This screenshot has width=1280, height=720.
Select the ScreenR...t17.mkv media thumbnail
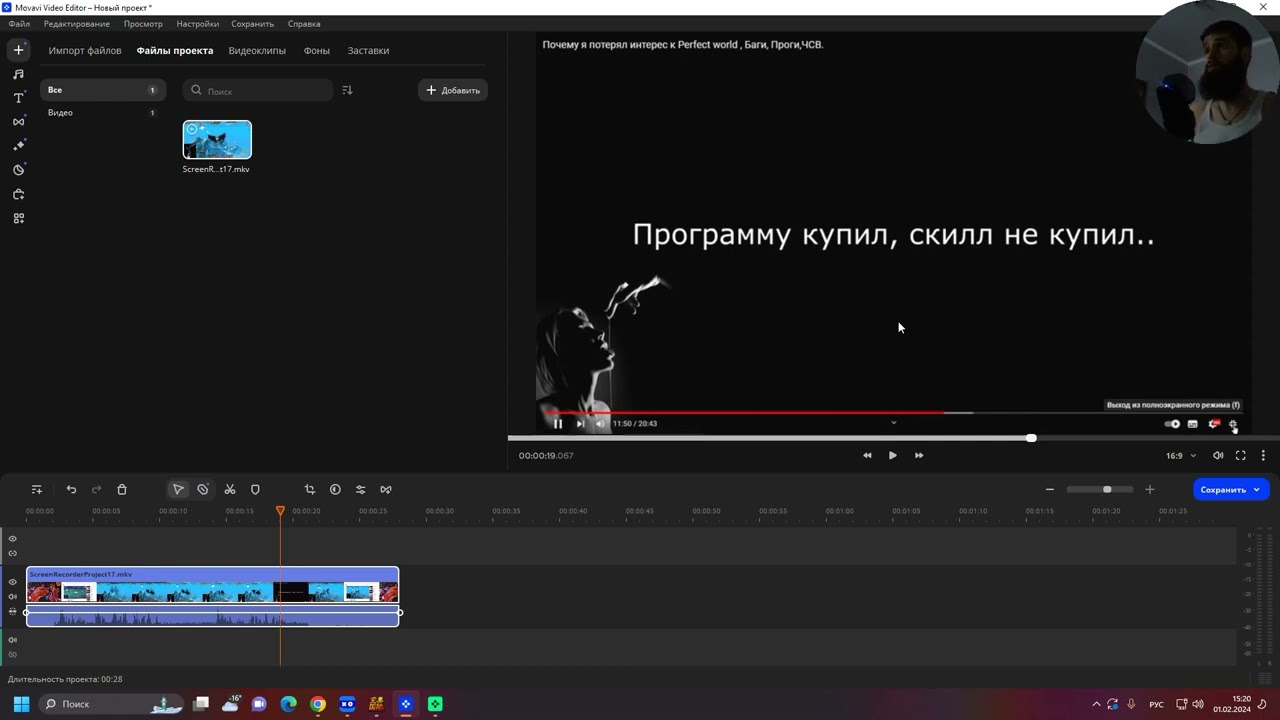pyautogui.click(x=217, y=140)
